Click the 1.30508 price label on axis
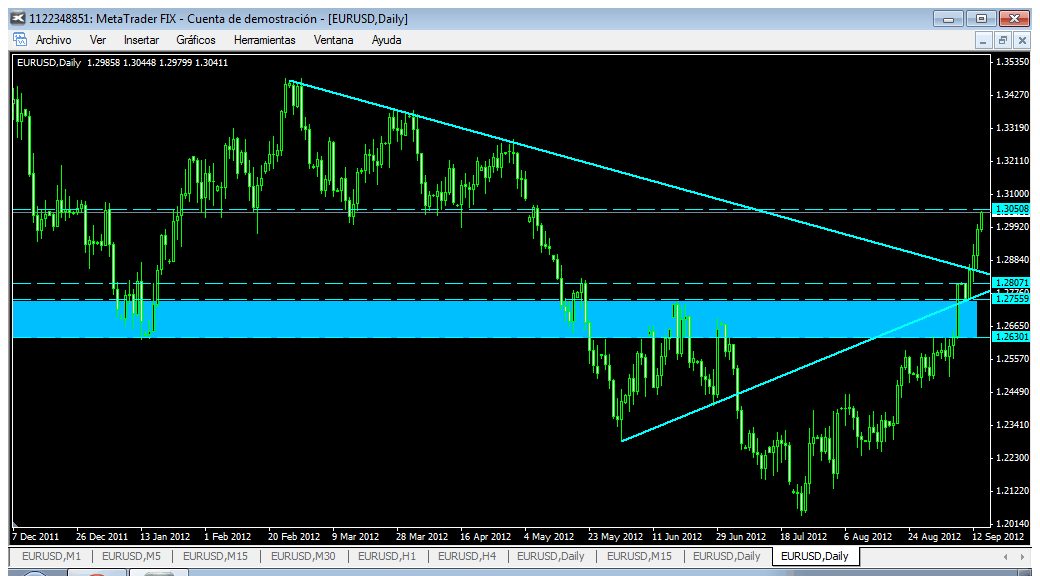 1012,208
